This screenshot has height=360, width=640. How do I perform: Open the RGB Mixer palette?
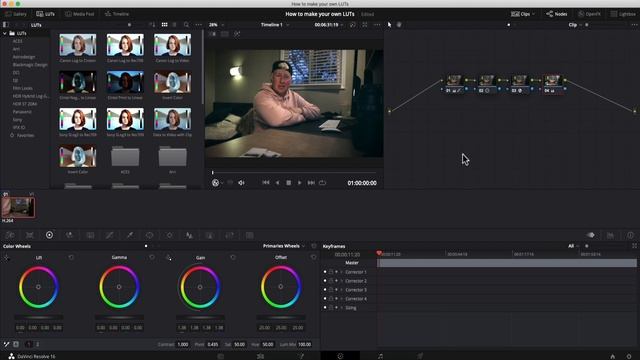click(x=69, y=235)
